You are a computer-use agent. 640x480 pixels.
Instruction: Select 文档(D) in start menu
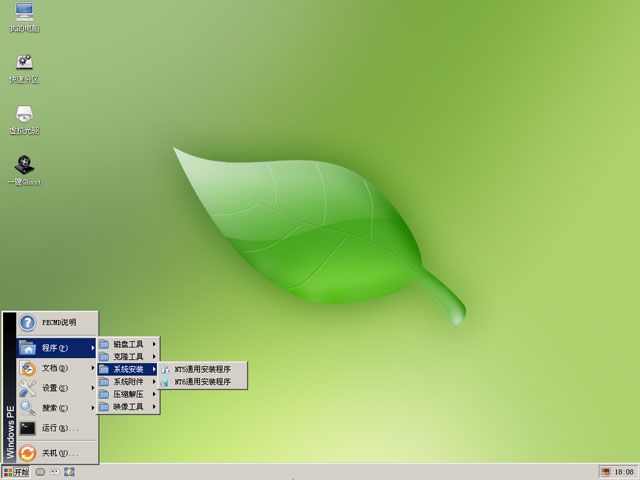(x=56, y=368)
